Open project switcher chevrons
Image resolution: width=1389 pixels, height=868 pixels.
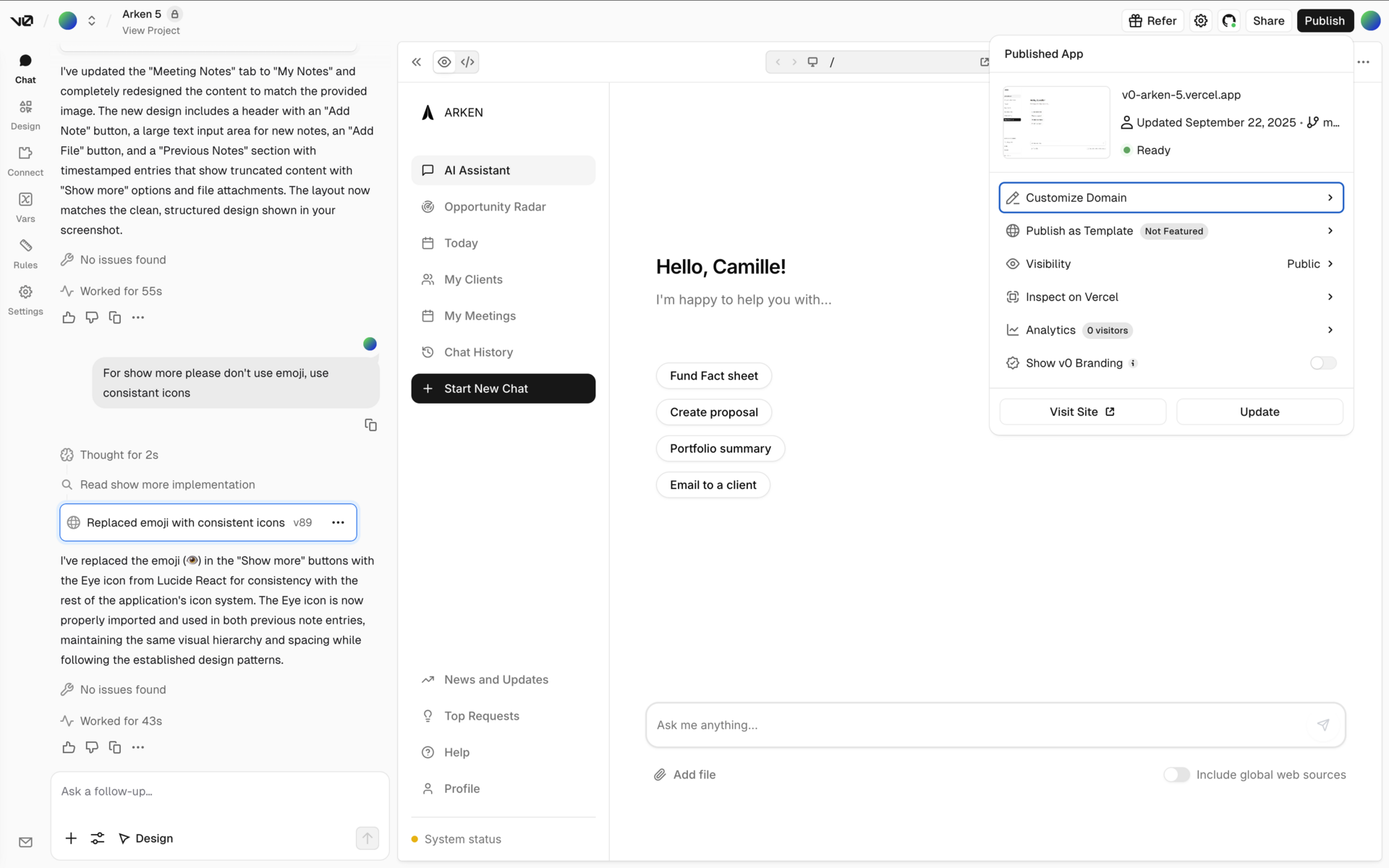point(92,21)
